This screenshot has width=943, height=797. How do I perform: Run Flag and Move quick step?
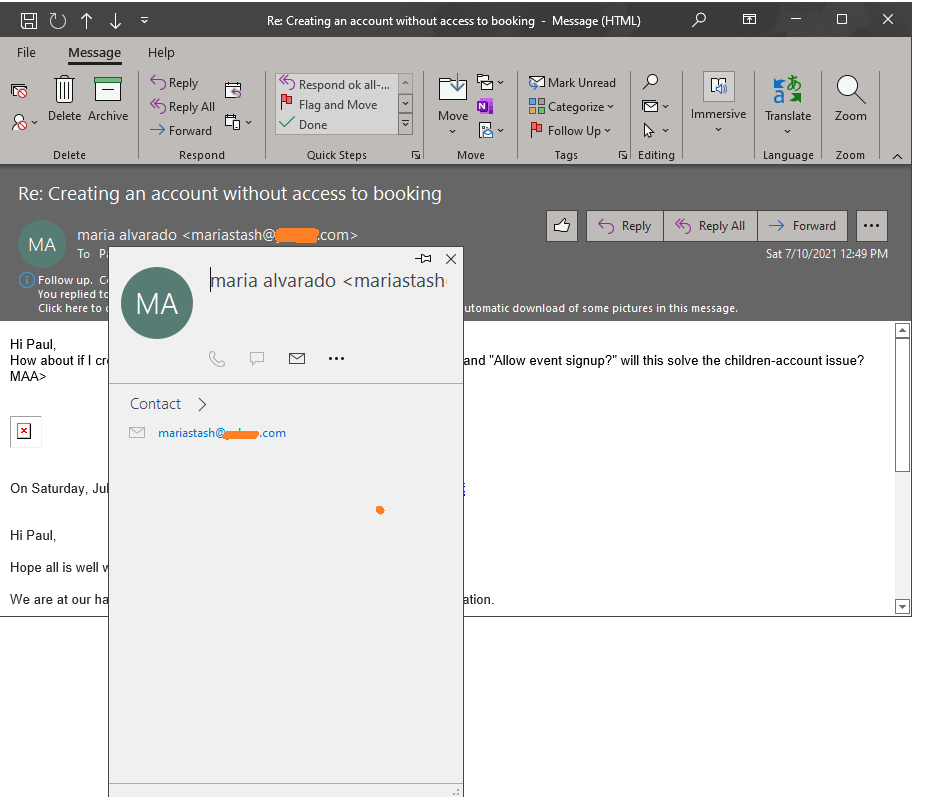click(x=337, y=105)
